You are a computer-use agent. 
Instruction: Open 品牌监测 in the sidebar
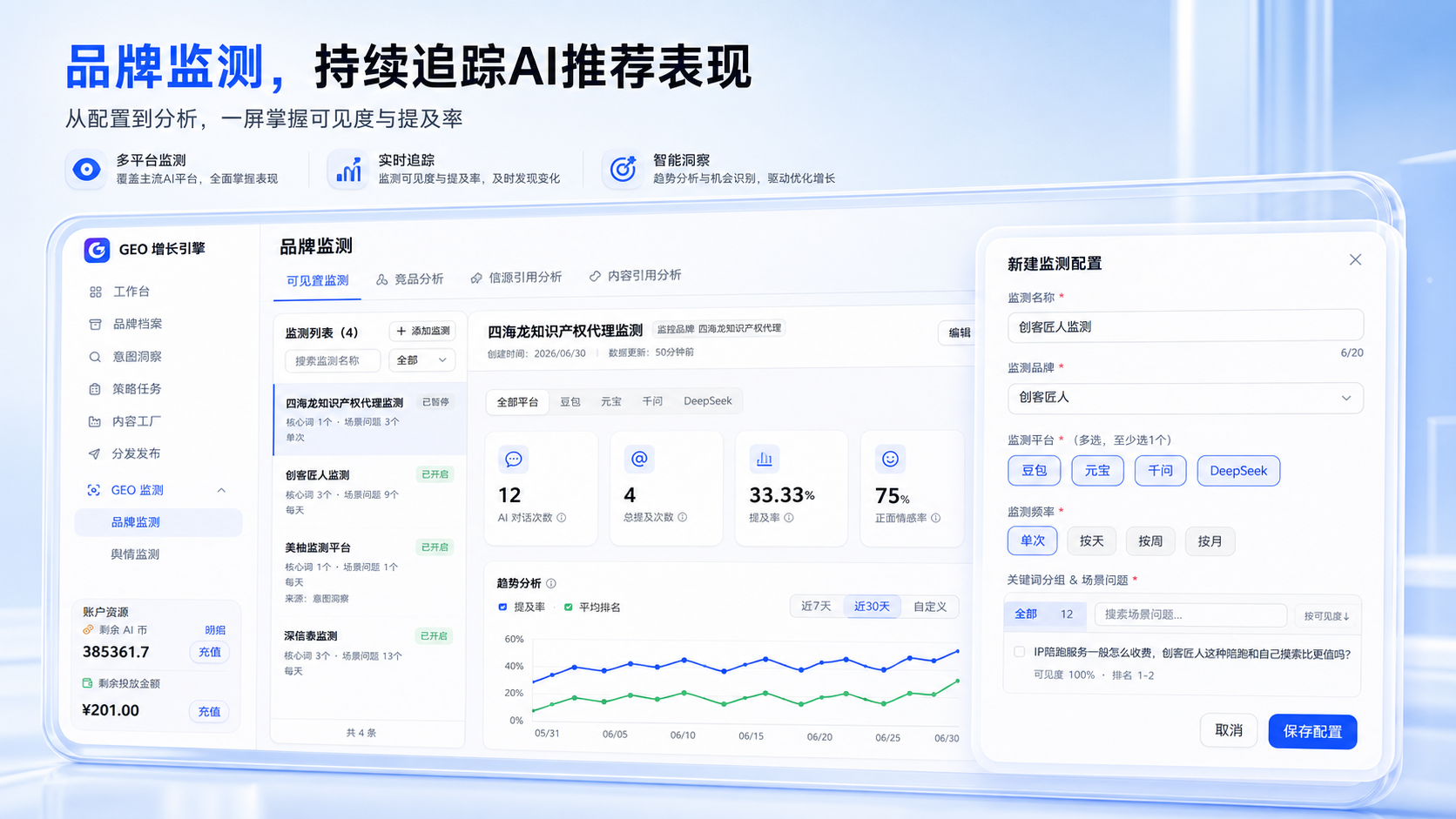click(158, 522)
